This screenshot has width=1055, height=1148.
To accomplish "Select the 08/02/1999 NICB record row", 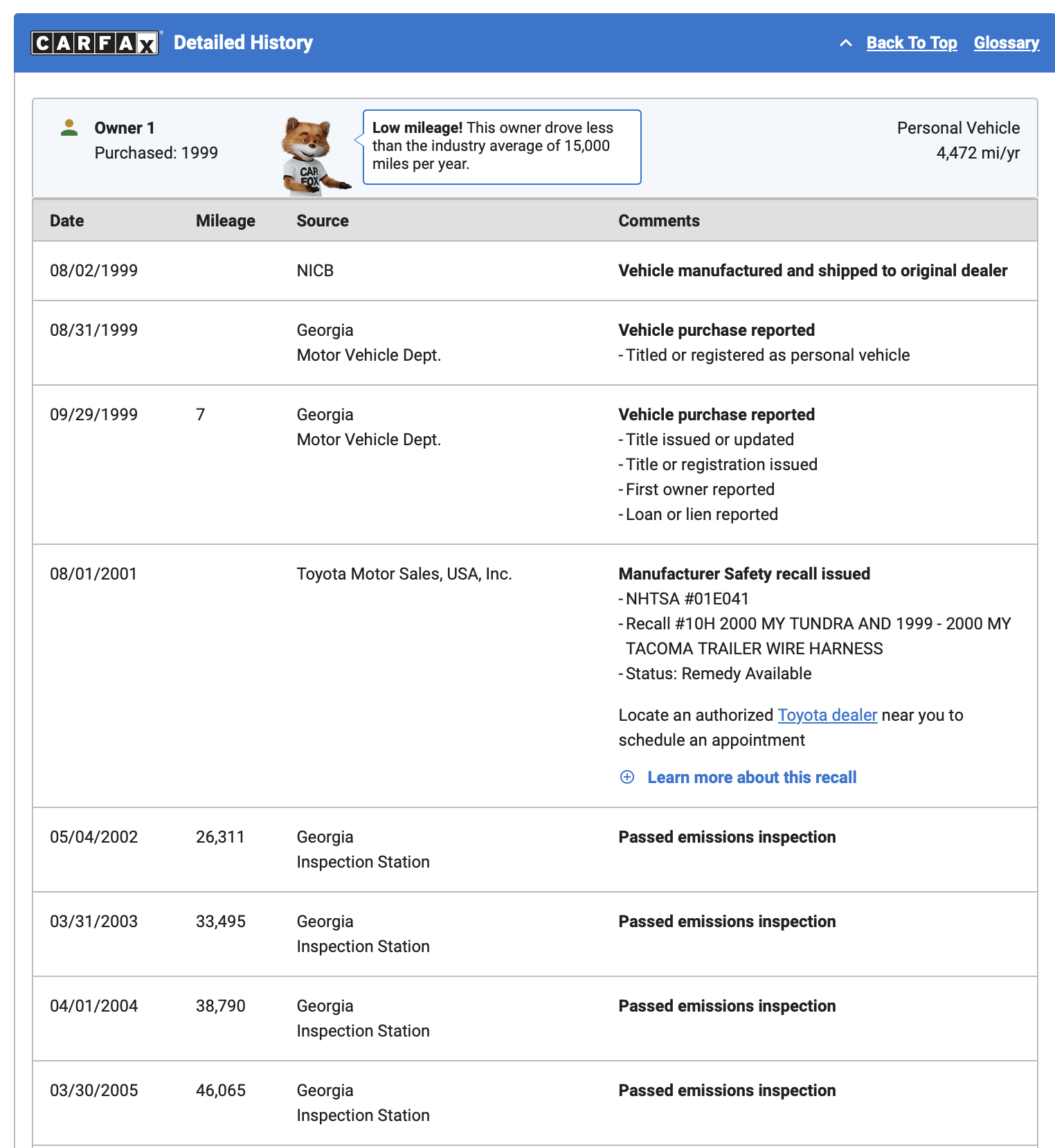I will 535,271.
